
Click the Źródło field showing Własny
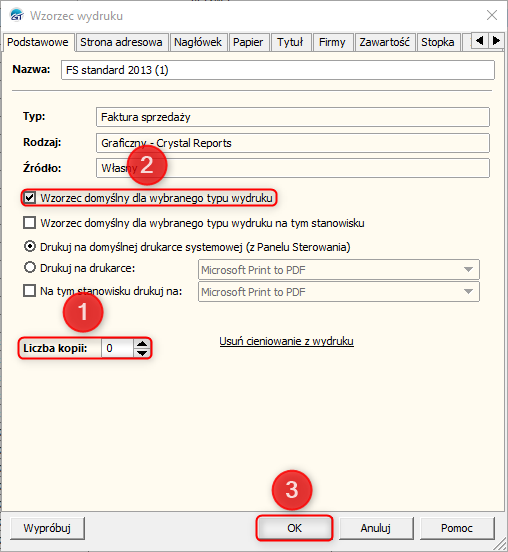click(293, 168)
